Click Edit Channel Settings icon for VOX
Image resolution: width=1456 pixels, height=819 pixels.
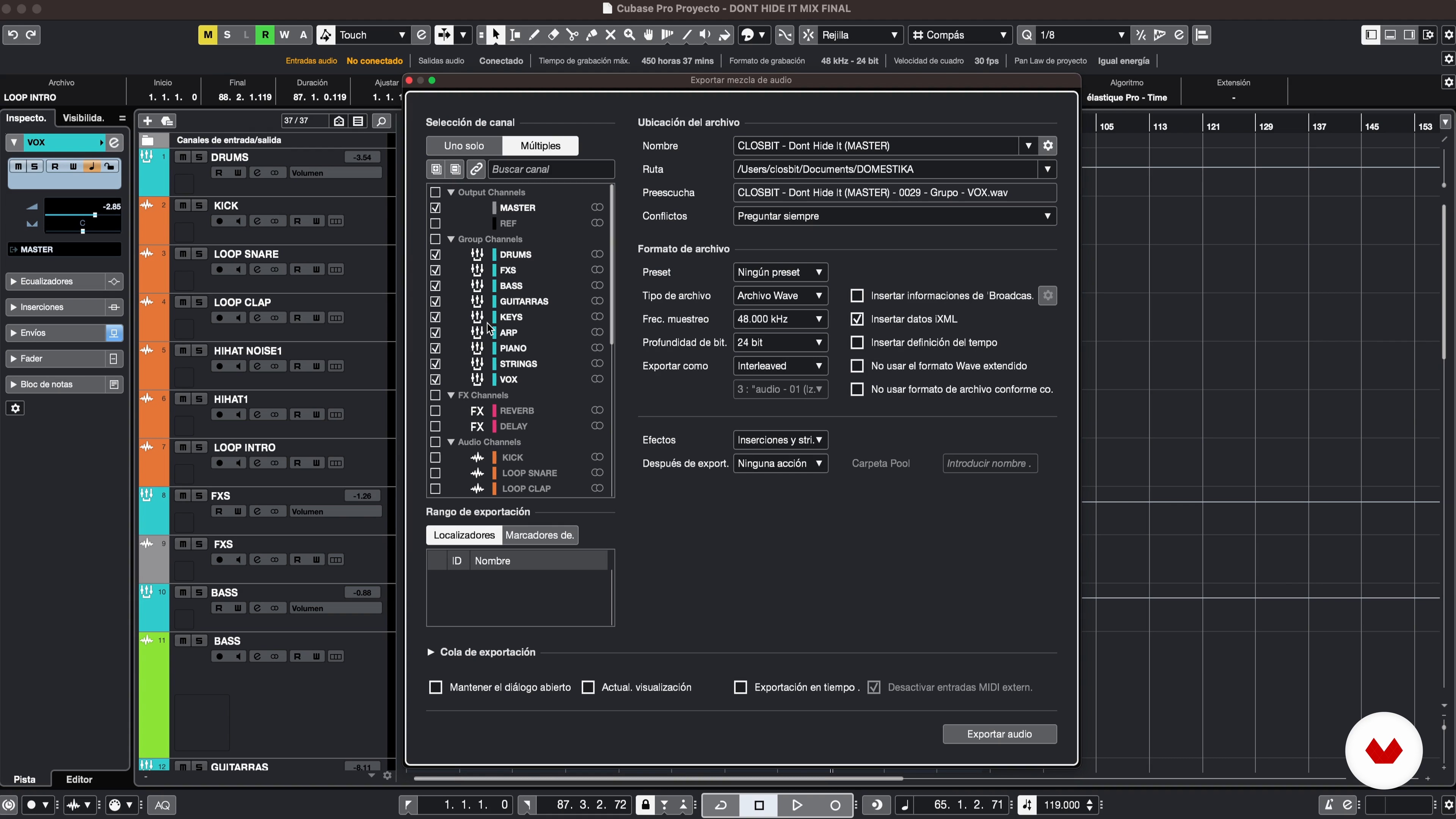pos(114,143)
